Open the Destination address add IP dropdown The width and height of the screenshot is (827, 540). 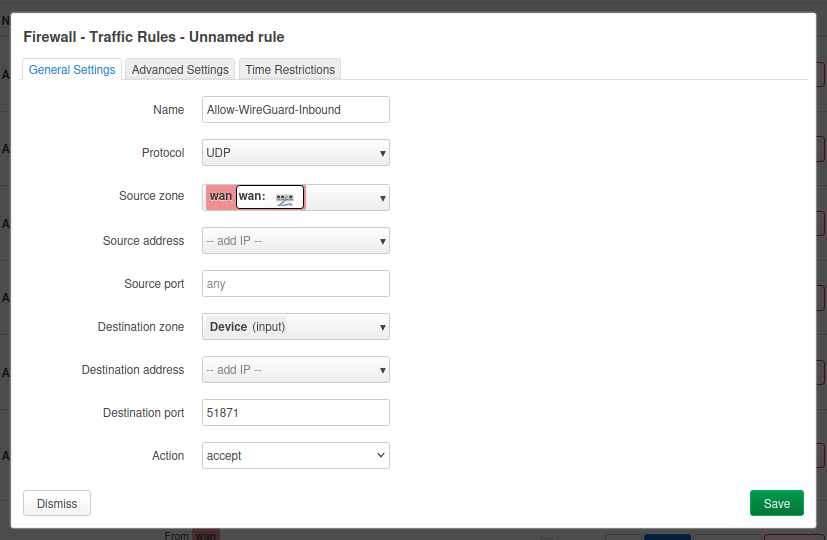point(296,370)
